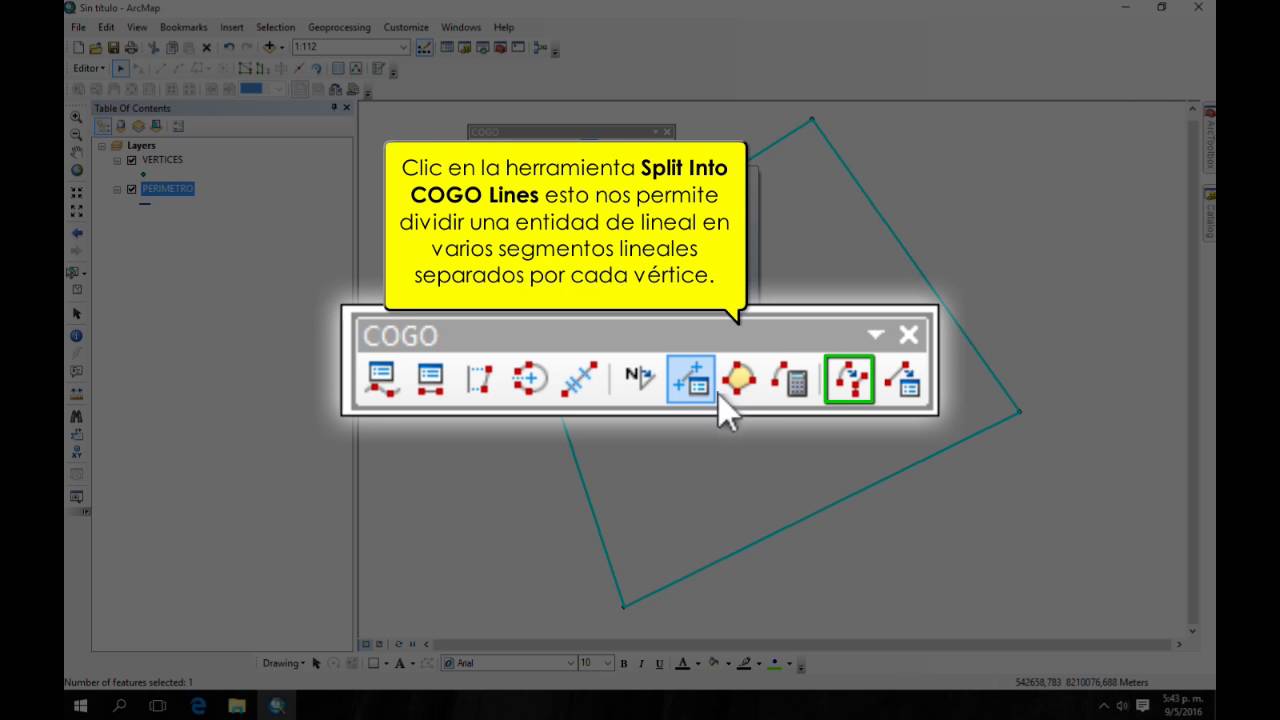Image resolution: width=1280 pixels, height=720 pixels.
Task: Select the black arrow Select Elements tool
Action: click(77, 314)
